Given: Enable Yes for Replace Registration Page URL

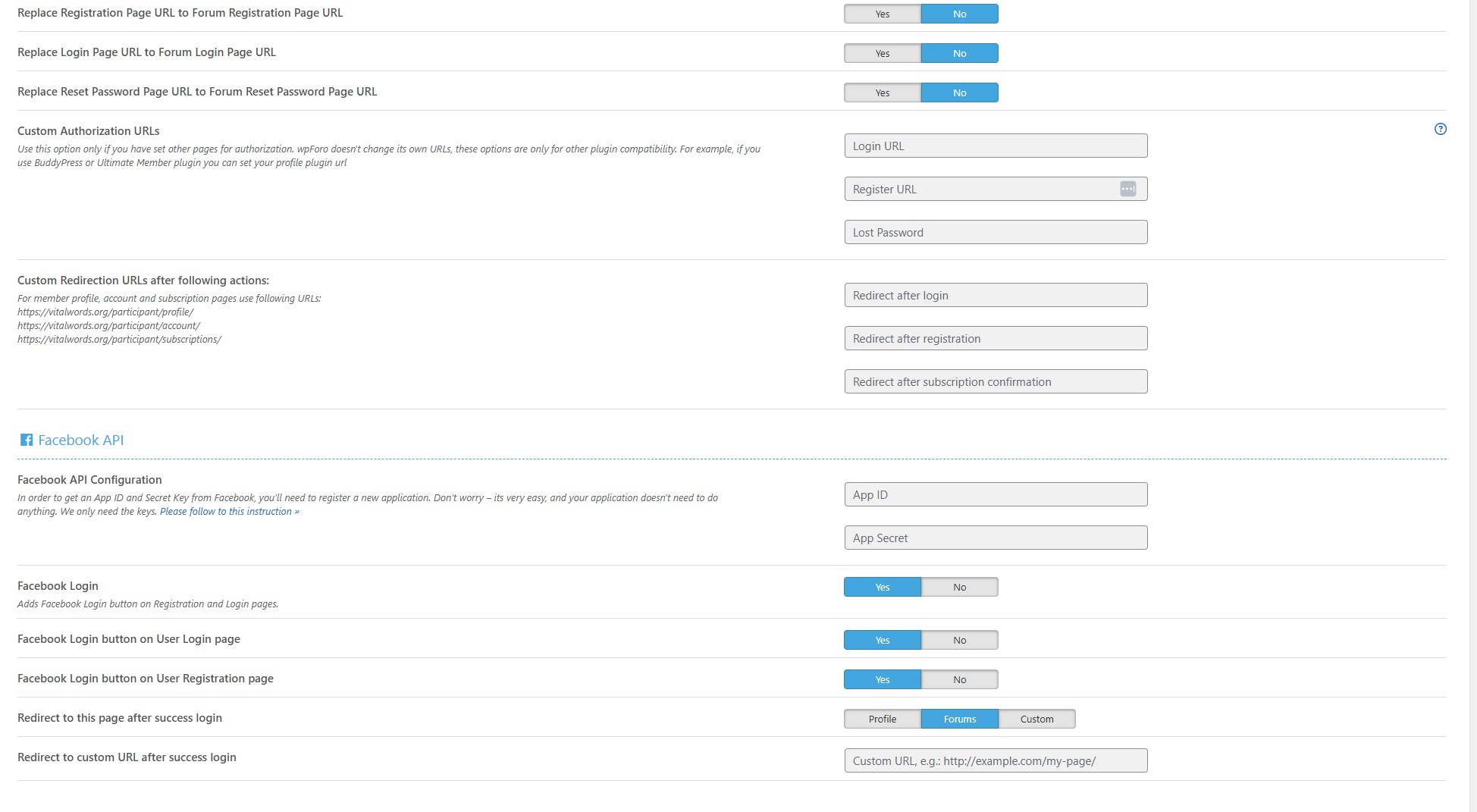Looking at the screenshot, I should click(882, 14).
